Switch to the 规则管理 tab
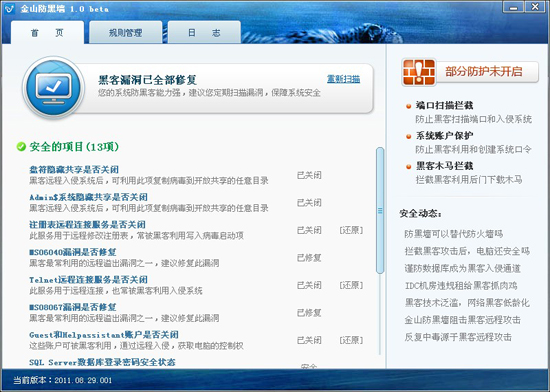 (126, 33)
